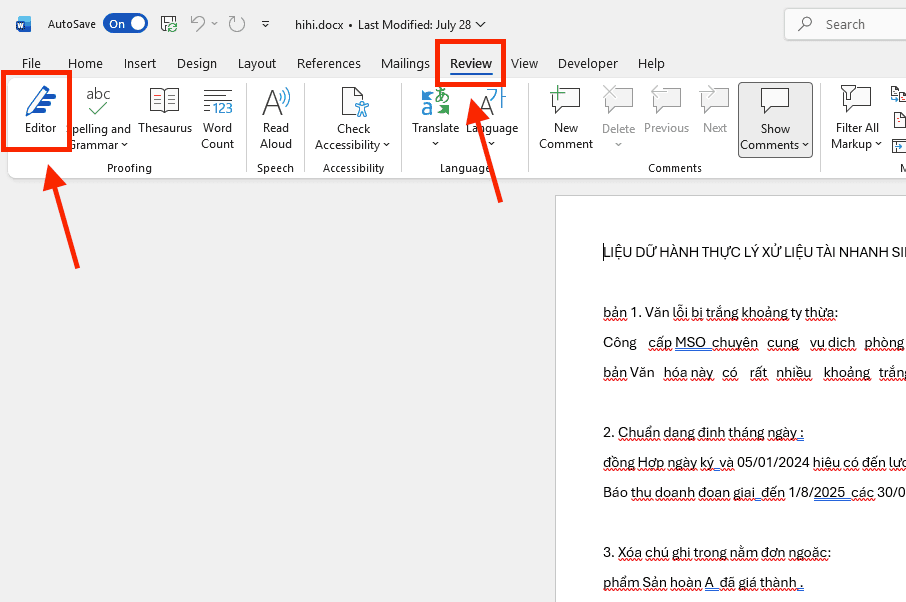The image size is (906, 602).
Task: Open the Thesaurus
Action: click(165, 111)
